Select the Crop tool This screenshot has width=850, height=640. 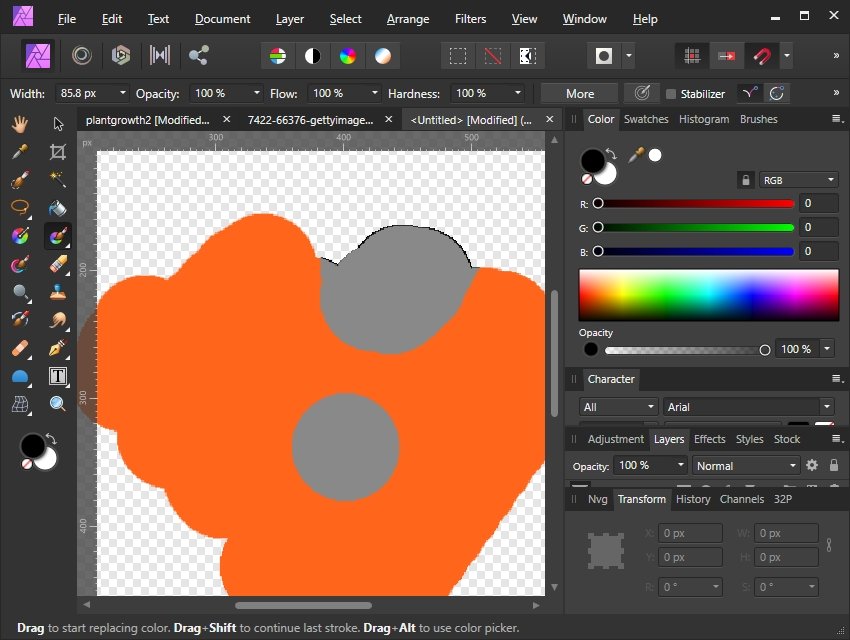[58, 152]
